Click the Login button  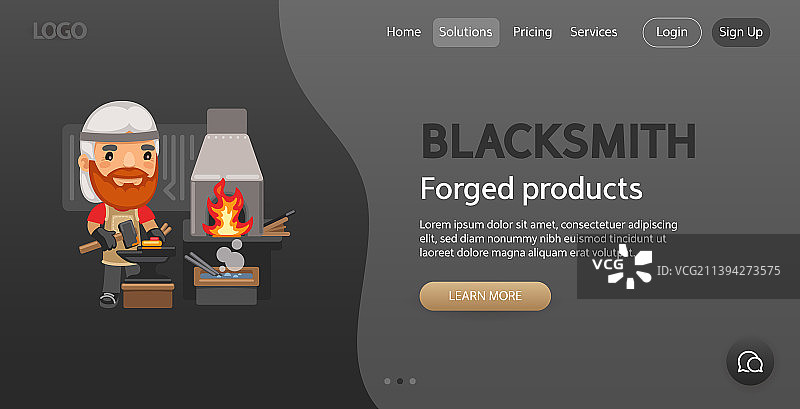672,32
